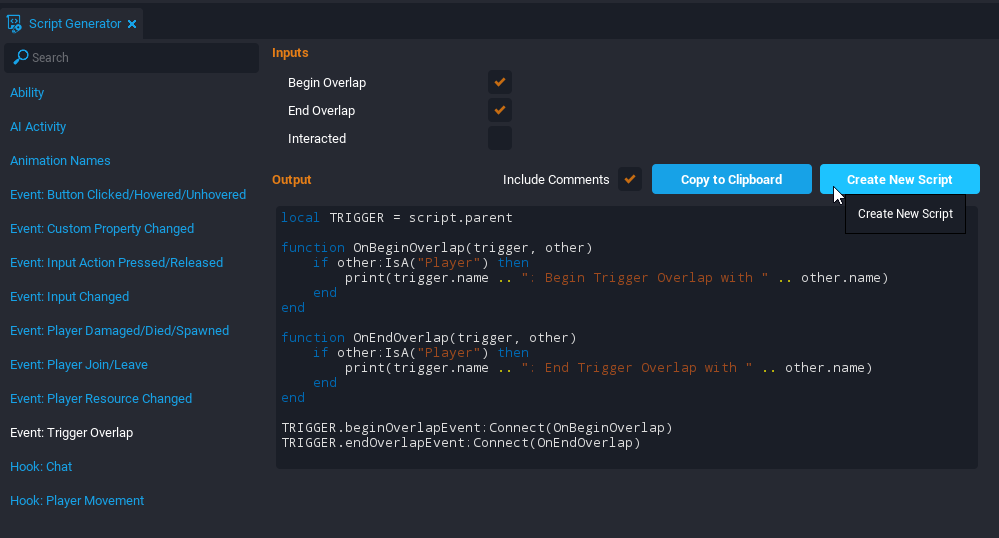Select Event: Player Resource Changed
Viewport: 999px width, 538px height.
point(101,399)
